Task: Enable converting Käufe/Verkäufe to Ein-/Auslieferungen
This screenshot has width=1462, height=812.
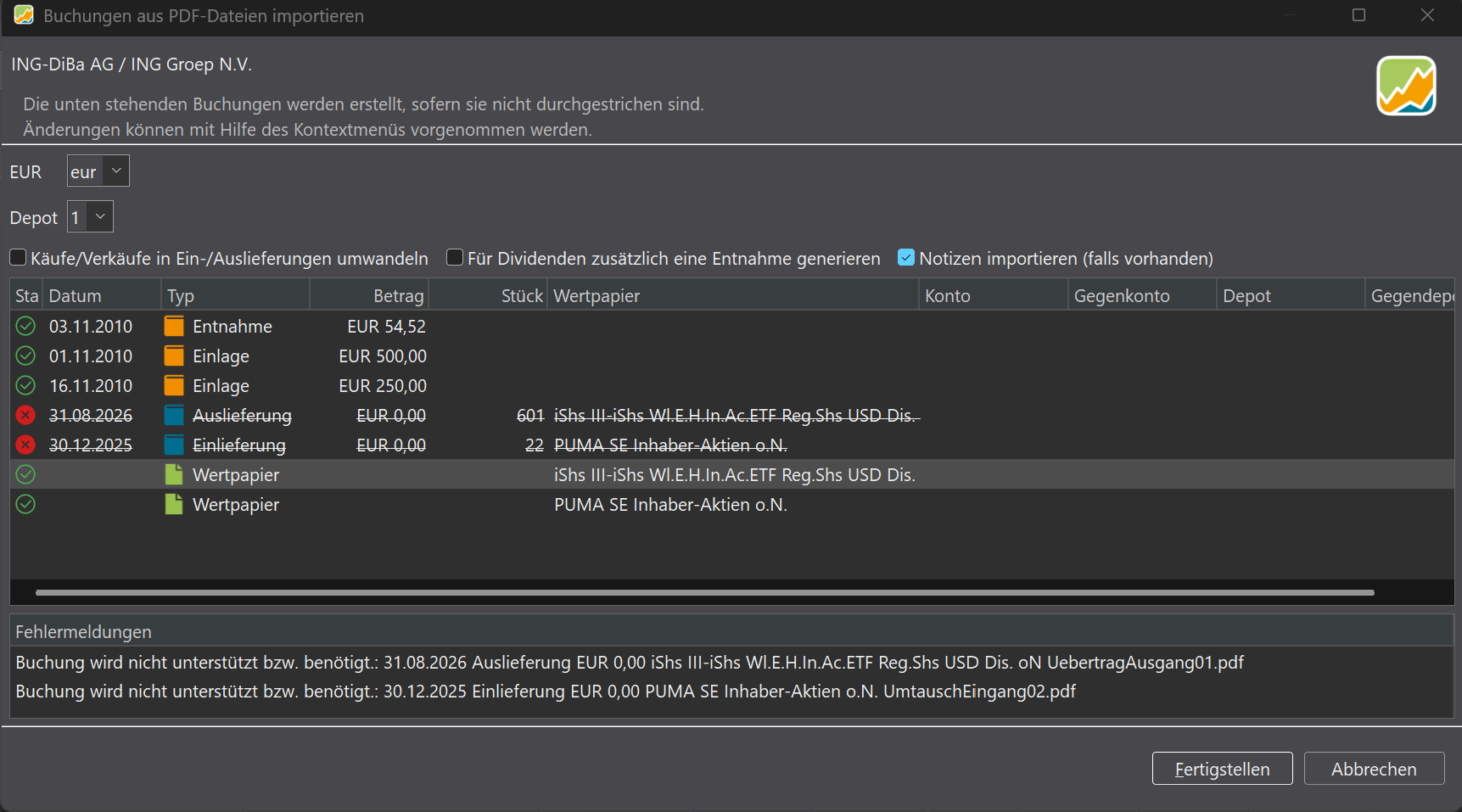Action: [18, 257]
